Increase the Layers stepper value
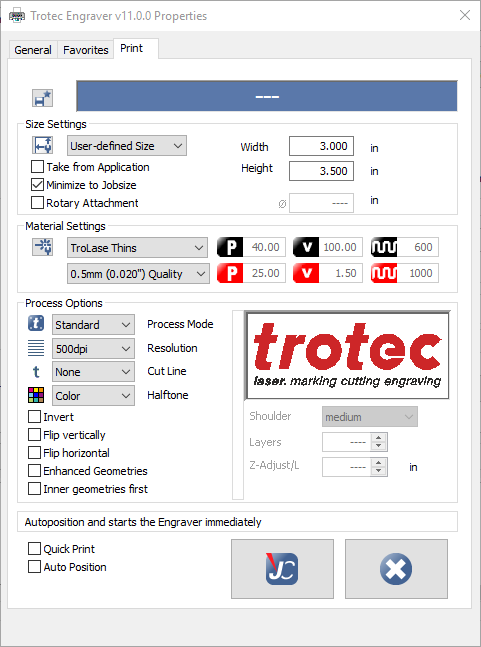 click(379, 437)
